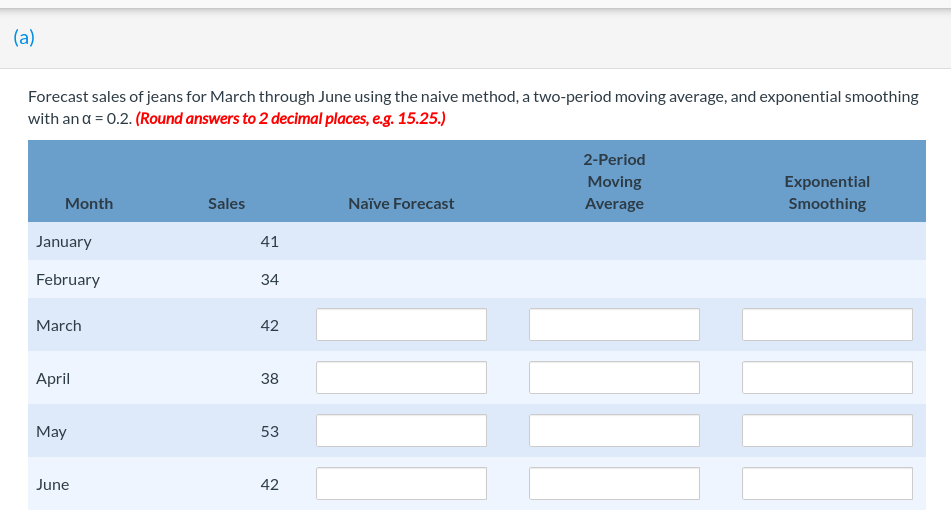Screen dimensions: 951x527
Task: Click the June Naïve Forecast input field
Action: (401, 483)
